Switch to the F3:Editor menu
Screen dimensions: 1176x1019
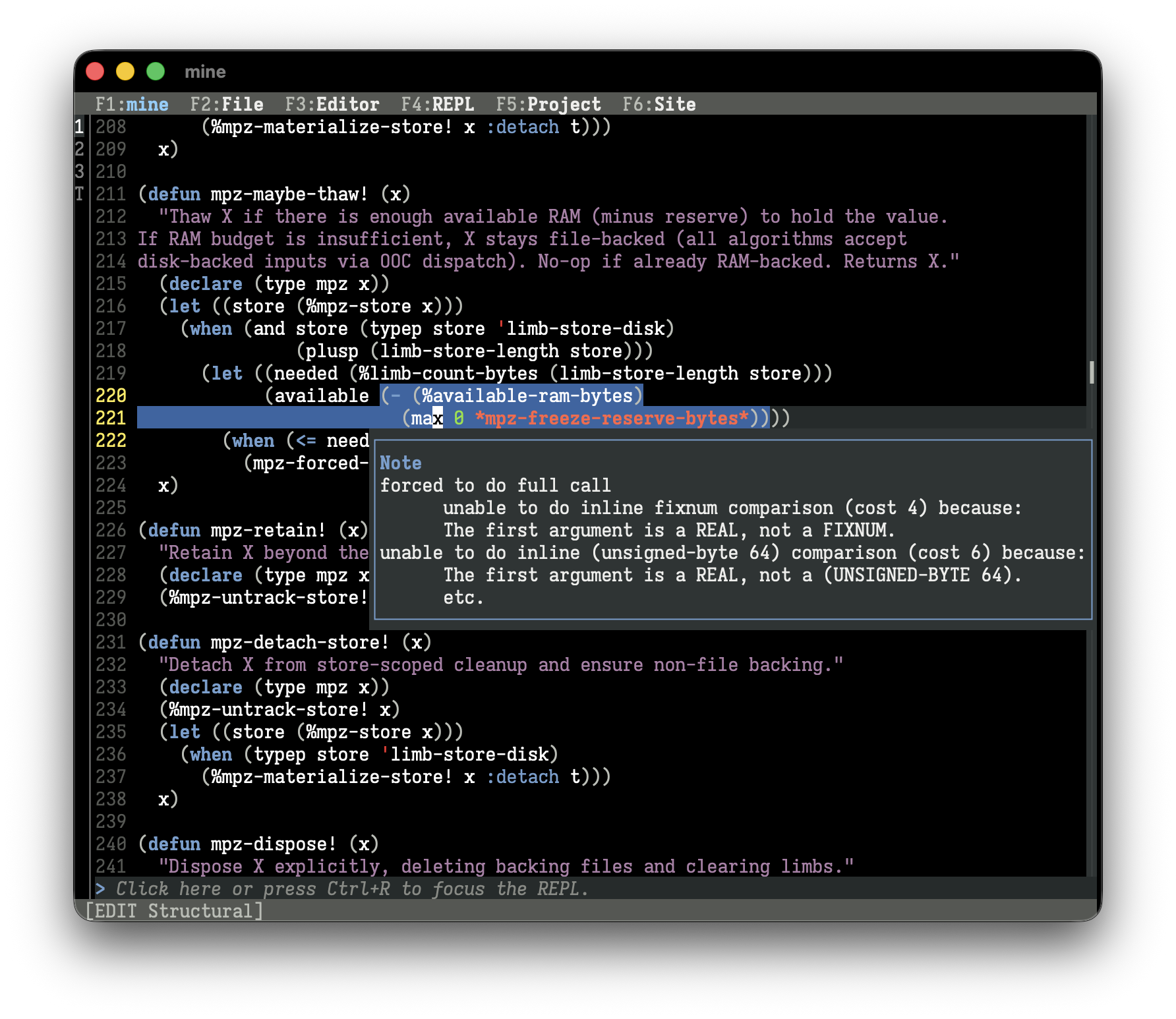coord(332,104)
